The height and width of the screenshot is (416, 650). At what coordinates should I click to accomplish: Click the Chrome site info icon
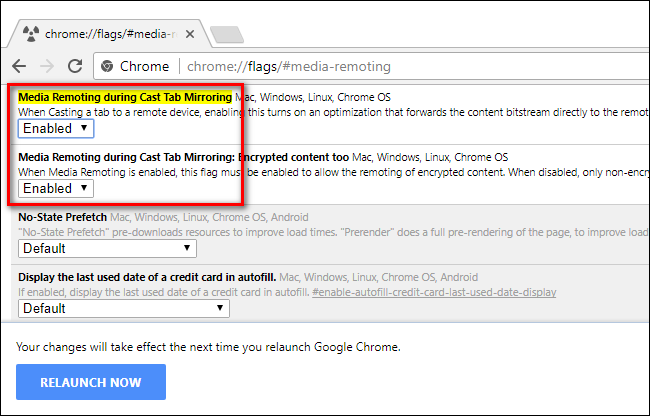(x=106, y=67)
